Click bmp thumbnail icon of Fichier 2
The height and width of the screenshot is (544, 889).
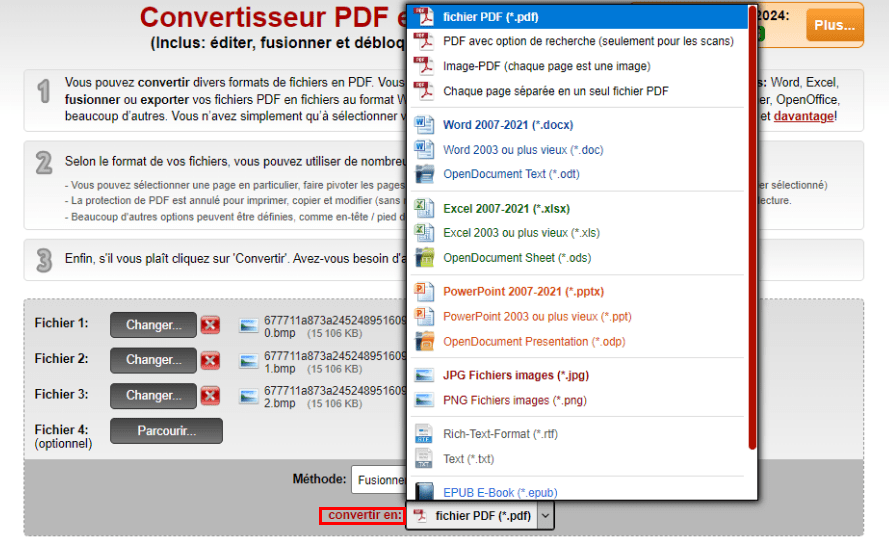pos(248,361)
